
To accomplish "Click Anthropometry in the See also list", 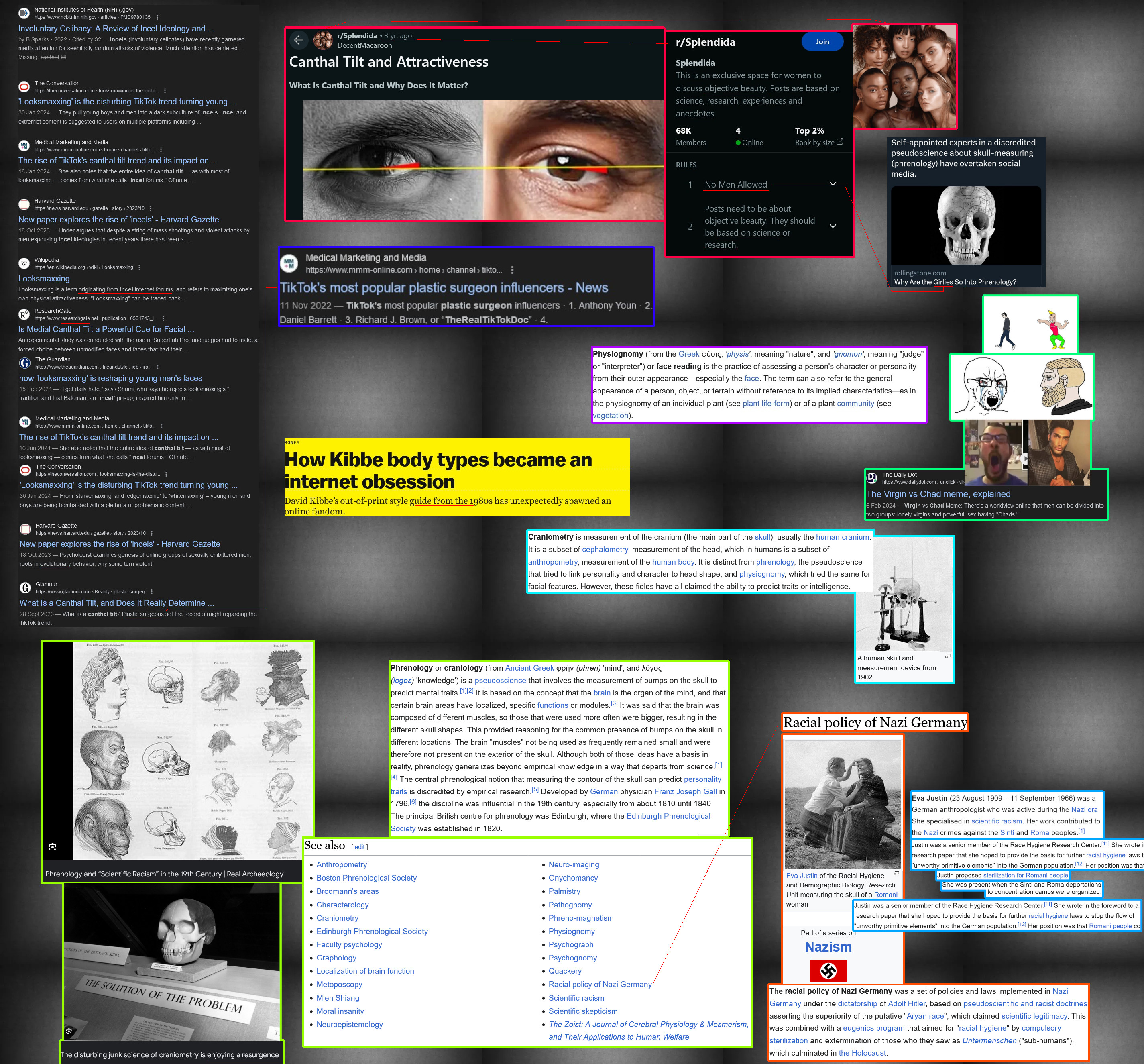I will 341,864.
